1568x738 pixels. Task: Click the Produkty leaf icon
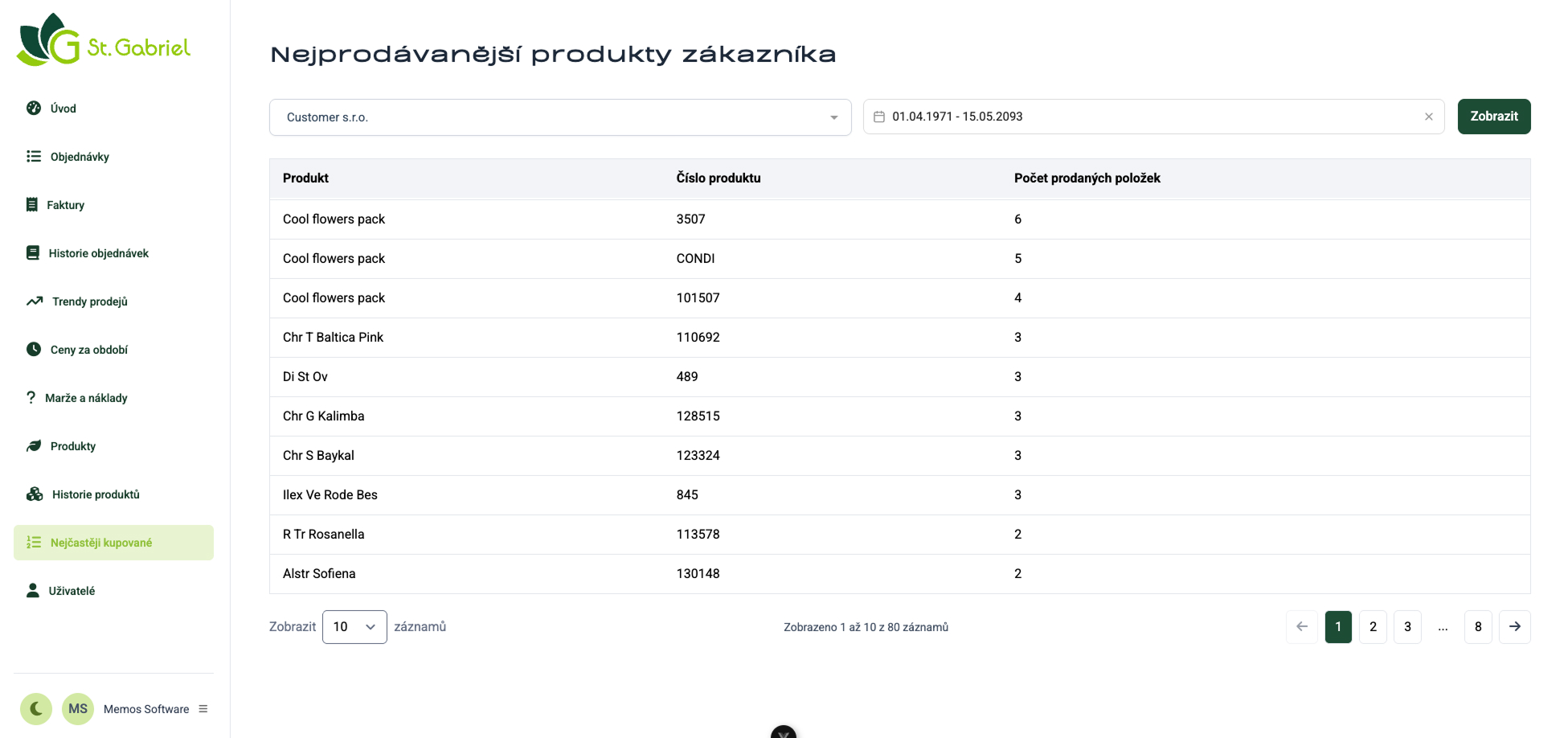point(34,446)
